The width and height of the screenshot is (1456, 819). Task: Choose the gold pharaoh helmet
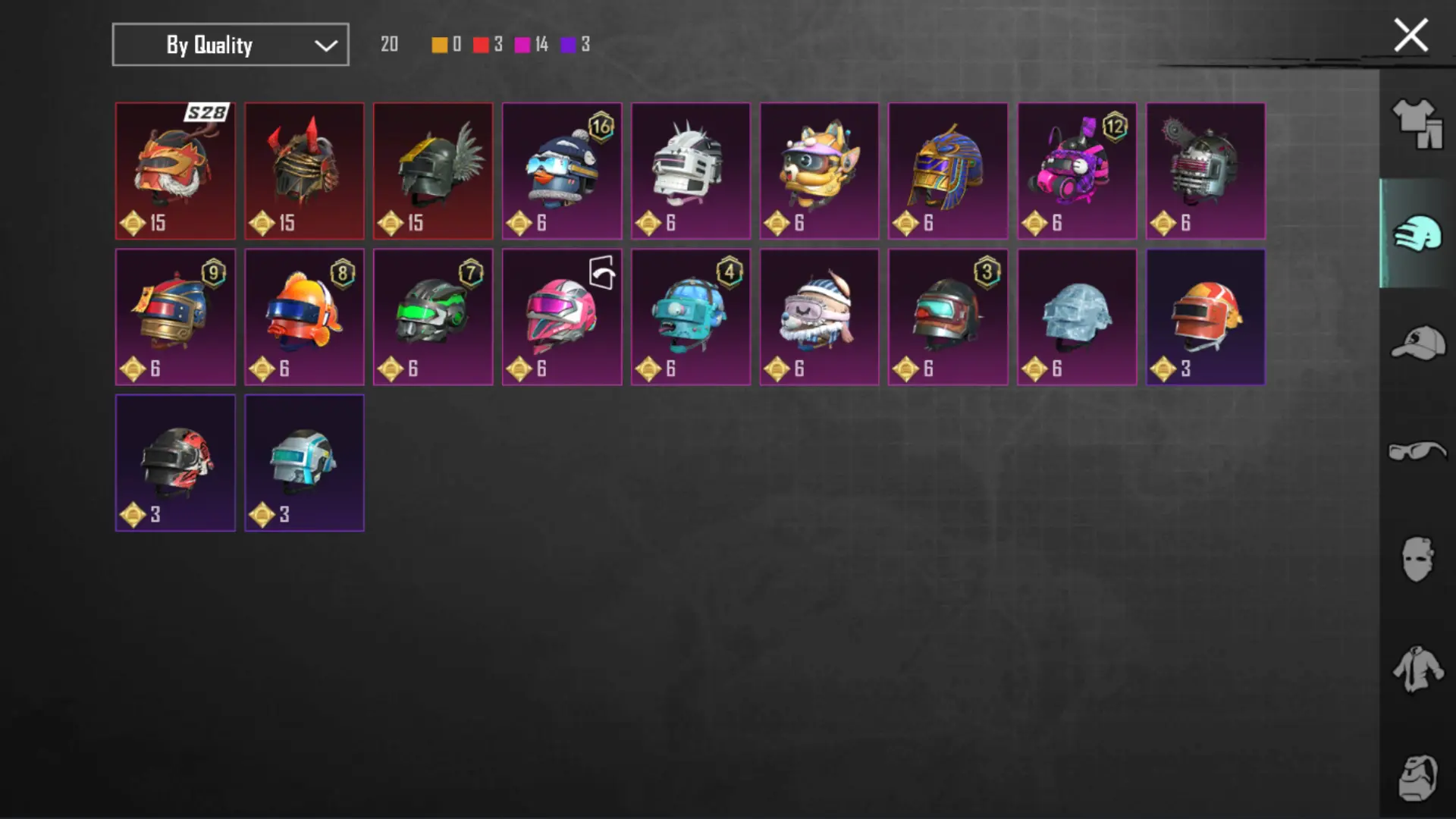[x=948, y=171]
